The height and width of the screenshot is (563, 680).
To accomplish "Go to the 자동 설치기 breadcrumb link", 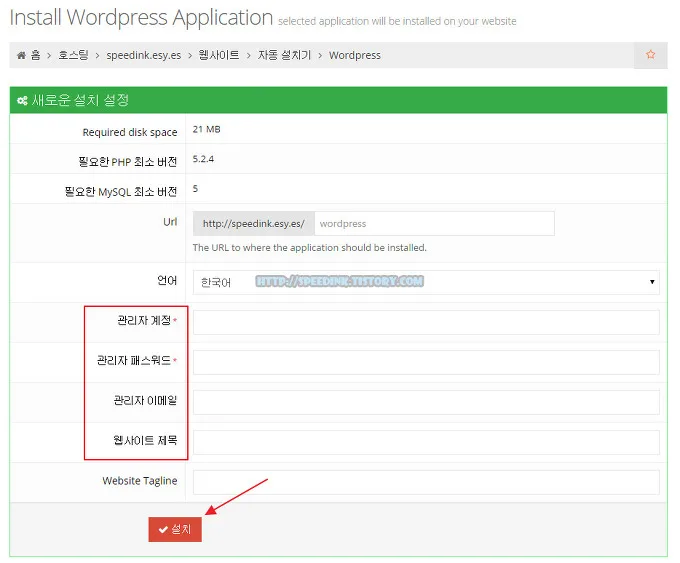I will (x=284, y=55).
